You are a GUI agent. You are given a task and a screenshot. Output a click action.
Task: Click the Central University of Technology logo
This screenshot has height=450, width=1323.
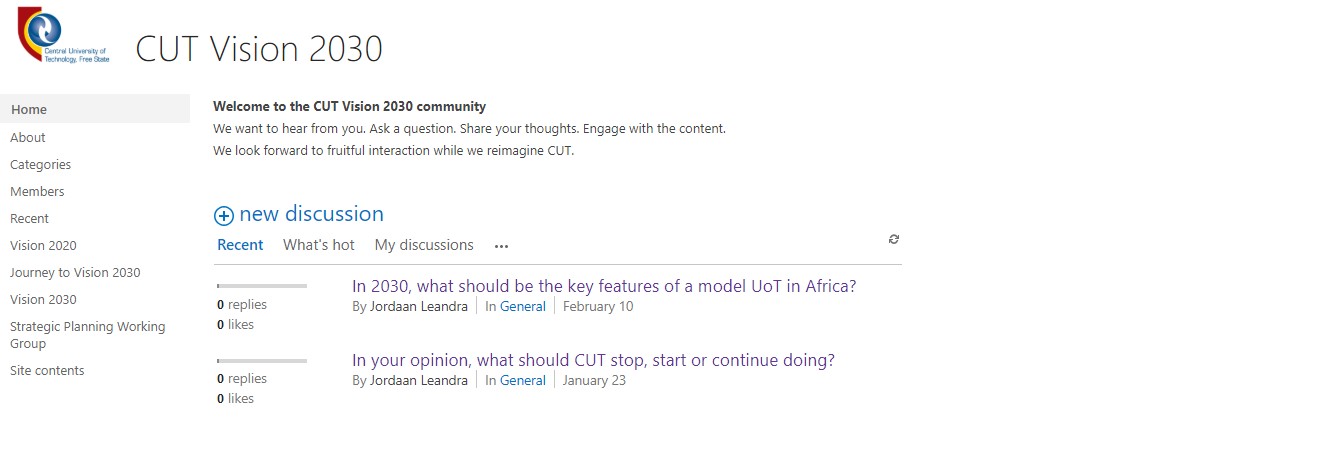click(x=64, y=37)
